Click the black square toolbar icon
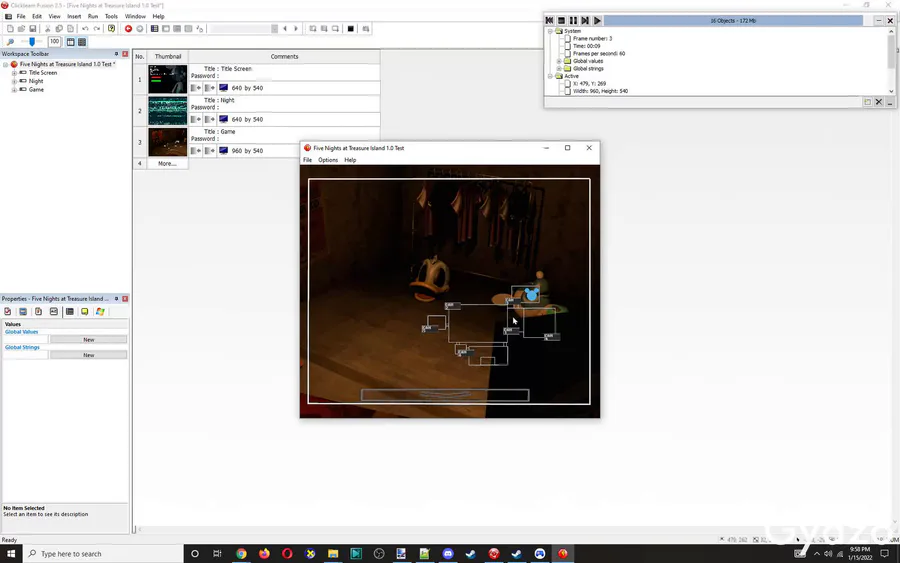The image size is (900, 563). [x=351, y=29]
